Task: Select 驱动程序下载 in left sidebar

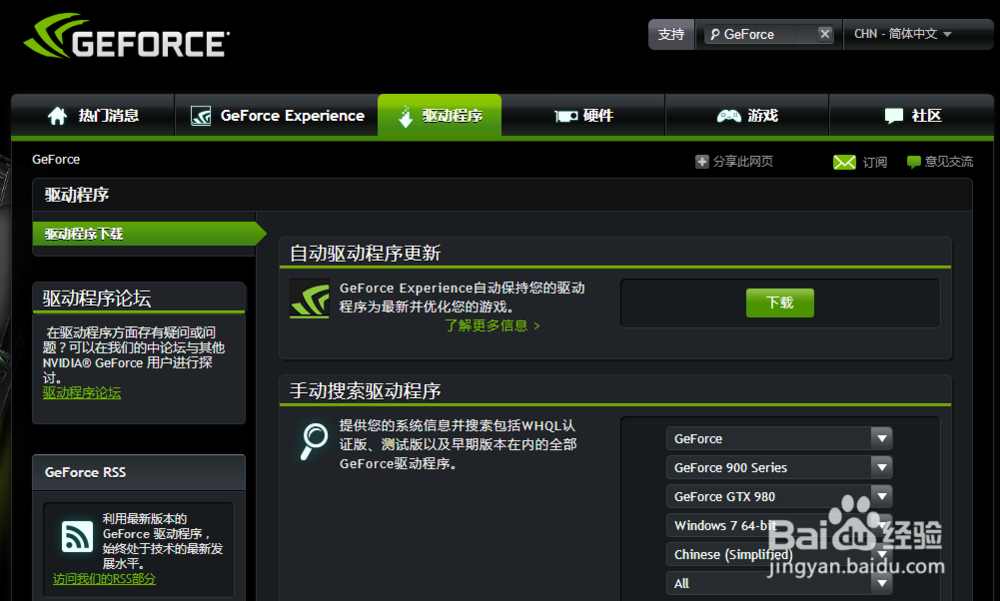Action: coord(149,234)
